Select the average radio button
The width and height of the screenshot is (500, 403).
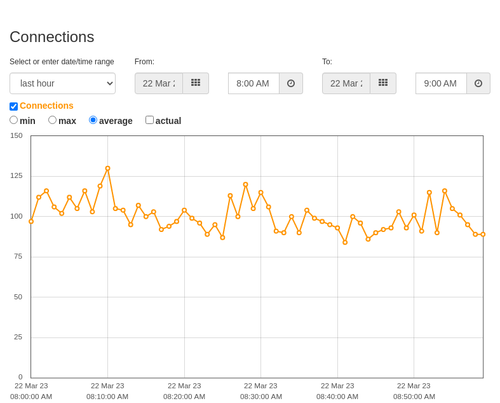[93, 120]
